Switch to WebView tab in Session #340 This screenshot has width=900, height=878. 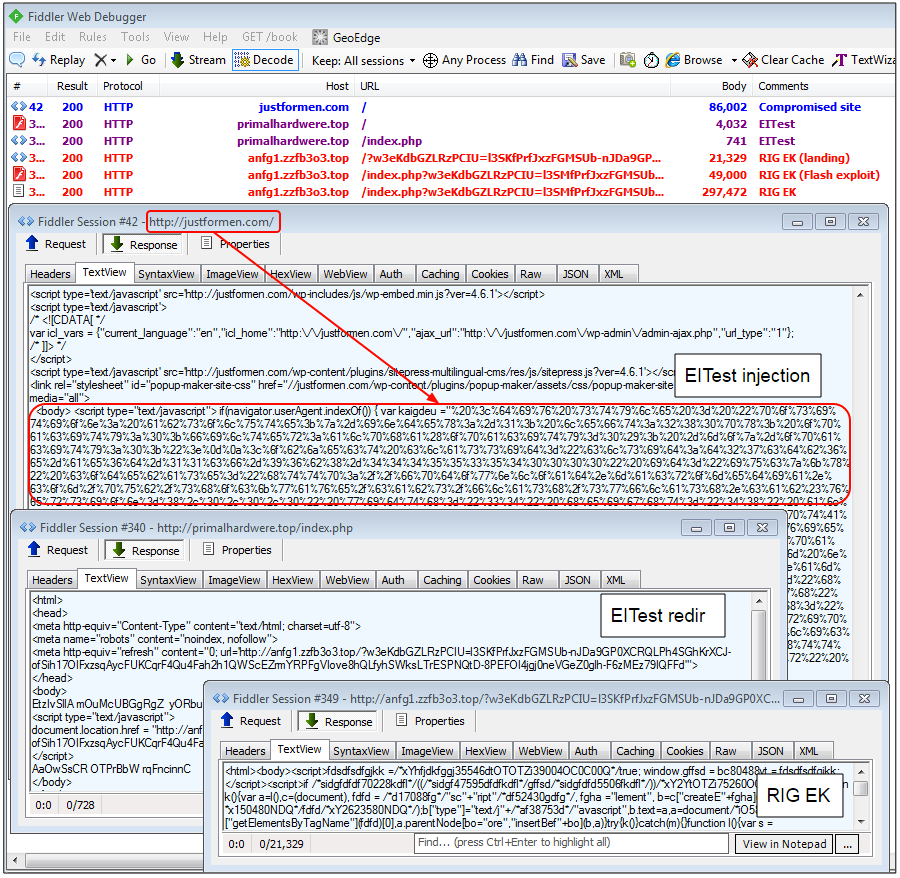[347, 580]
